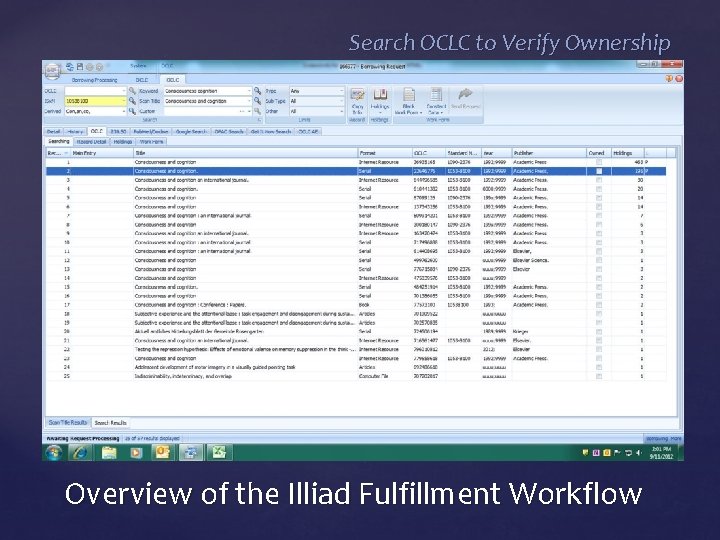Click the search magnifier next to Derived field
The image size is (720, 540).
point(132,111)
